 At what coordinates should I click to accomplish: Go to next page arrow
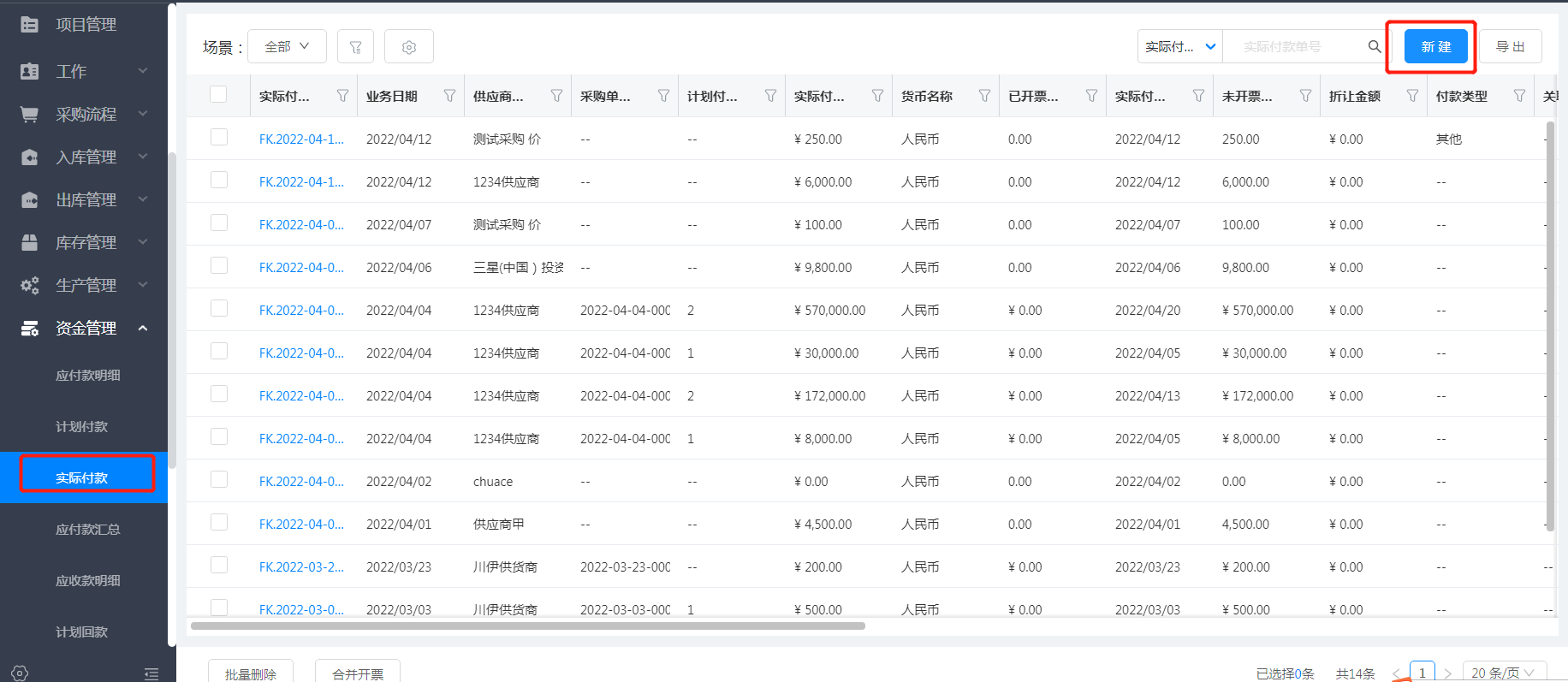click(1447, 673)
